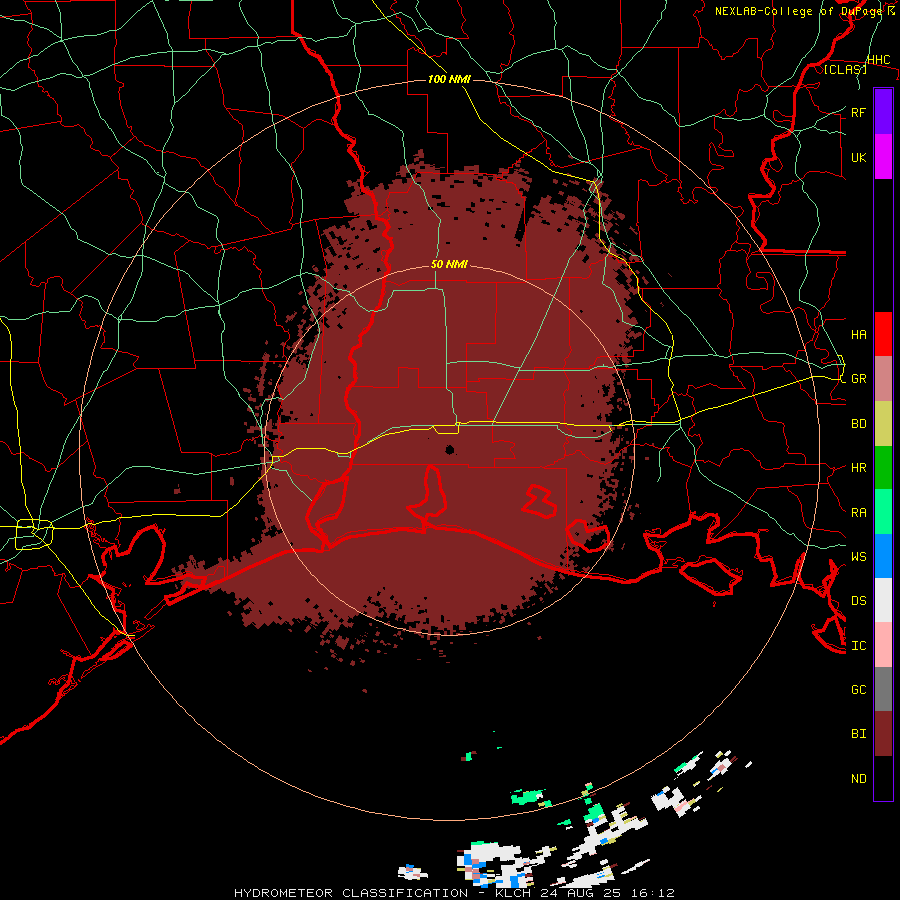Click the HR text label in legend
Viewport: 900px width, 900px height.
(x=858, y=468)
